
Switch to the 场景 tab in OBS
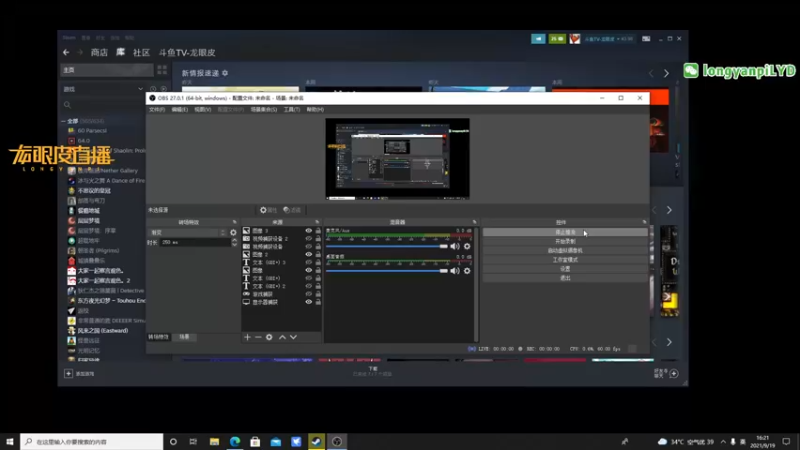[184, 337]
